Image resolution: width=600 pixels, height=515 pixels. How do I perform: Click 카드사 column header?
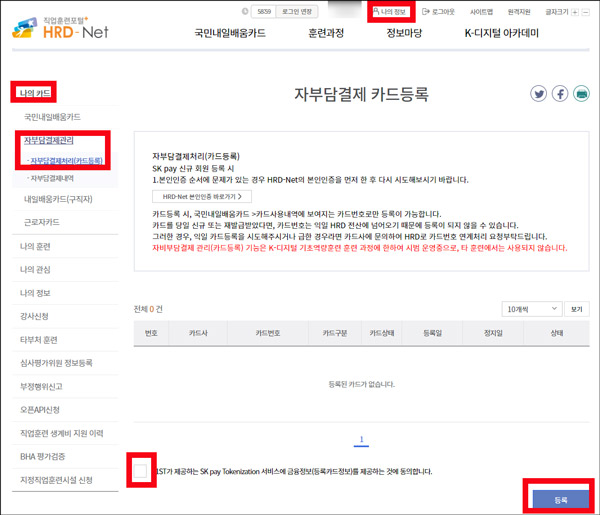[198, 333]
